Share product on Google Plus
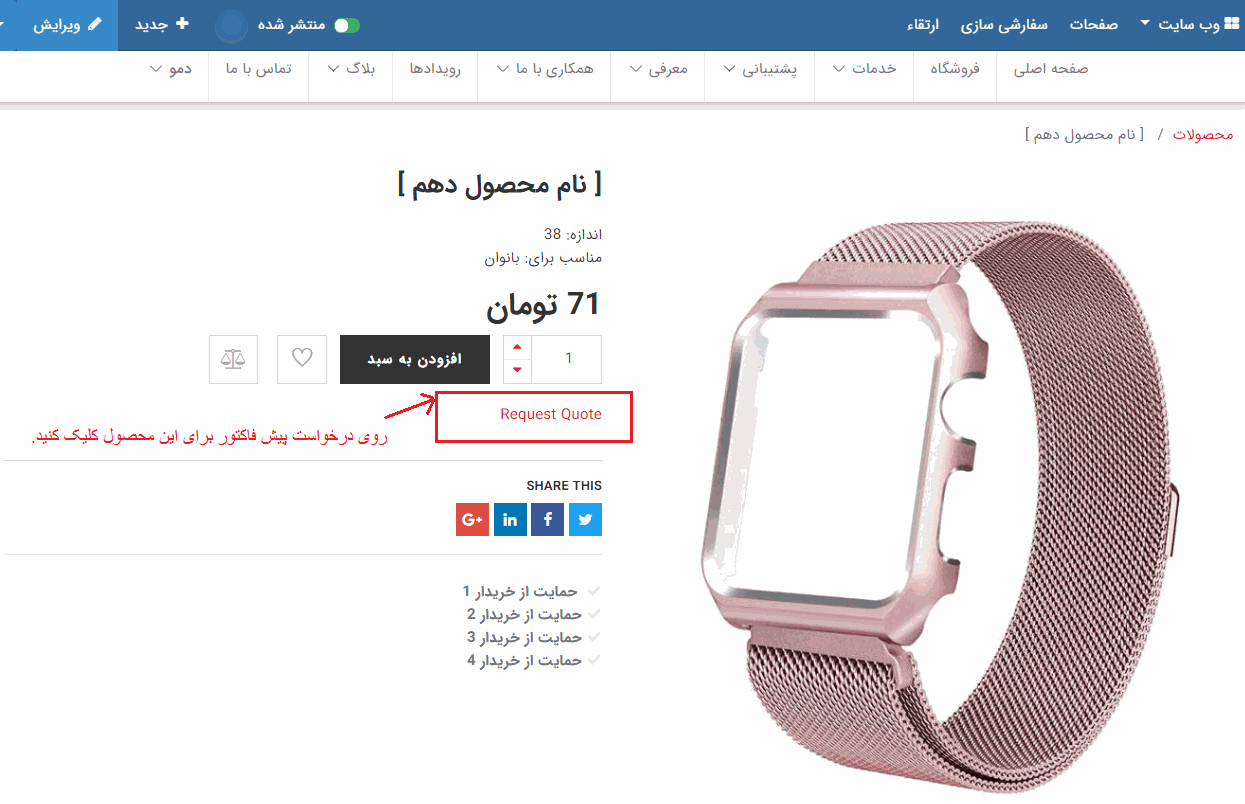Screen dimensions: 1245x804 [472, 520]
